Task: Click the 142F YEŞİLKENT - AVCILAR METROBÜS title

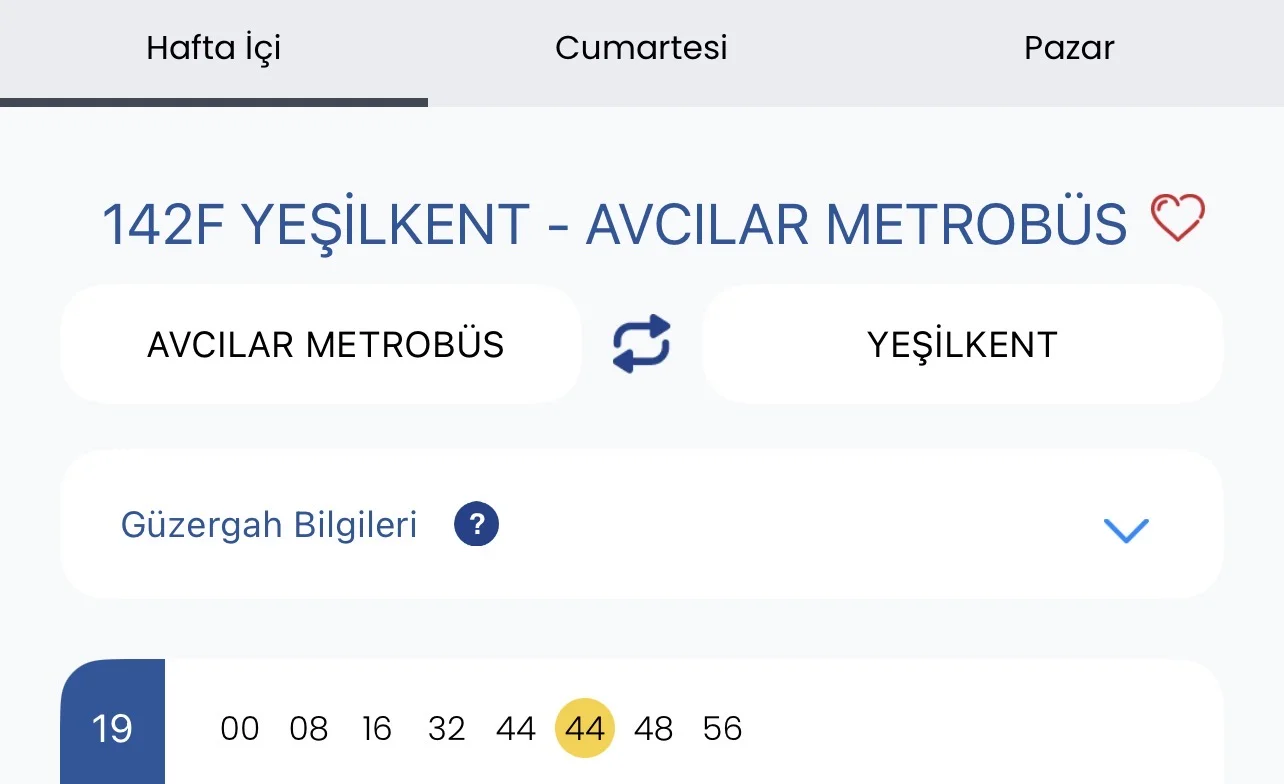Action: tap(614, 224)
